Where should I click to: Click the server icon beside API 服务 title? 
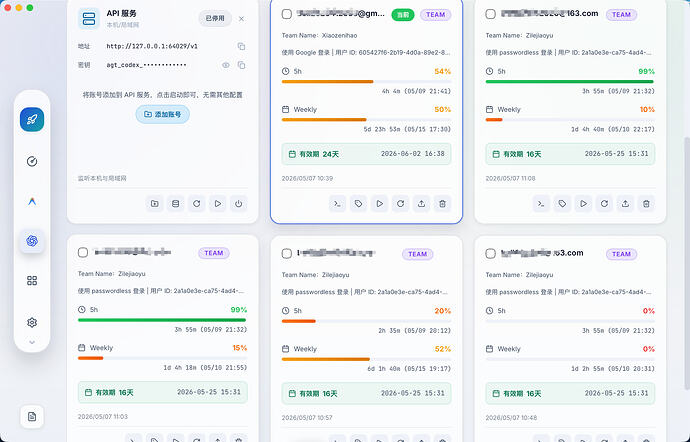(x=89, y=18)
